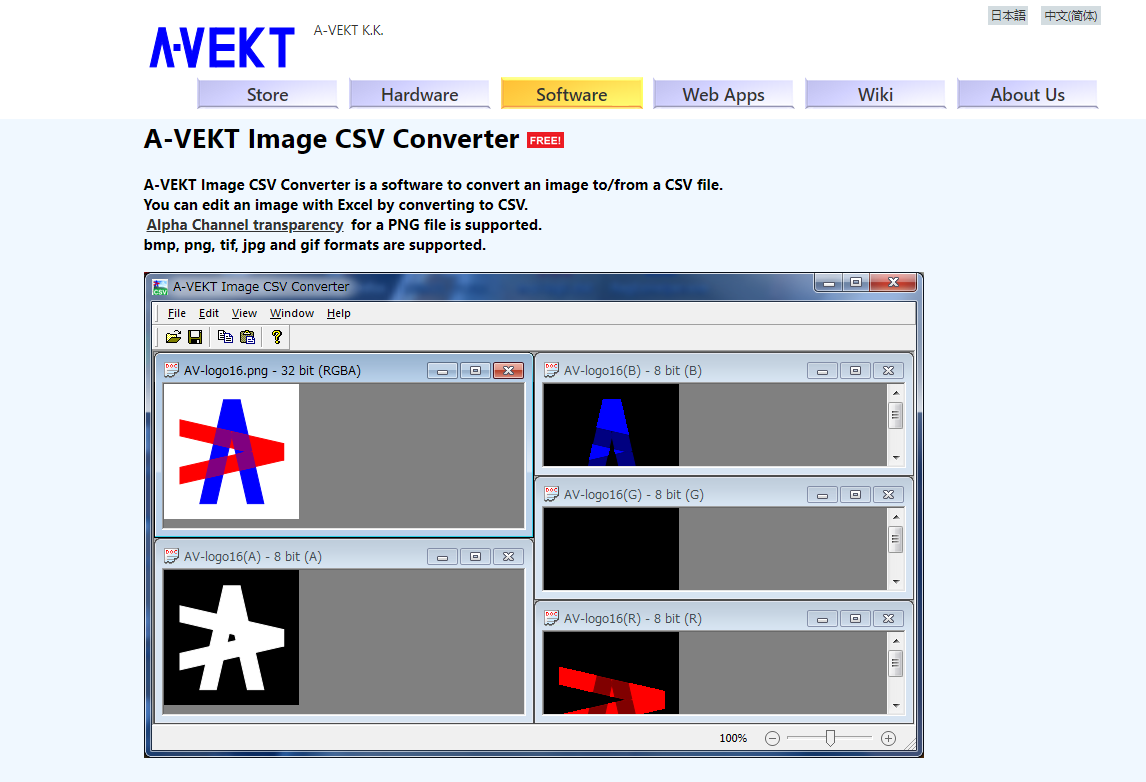The image size is (1146, 782).
Task: Click the scrollbar thumb in AV-logo16(G) window
Action: (x=895, y=539)
